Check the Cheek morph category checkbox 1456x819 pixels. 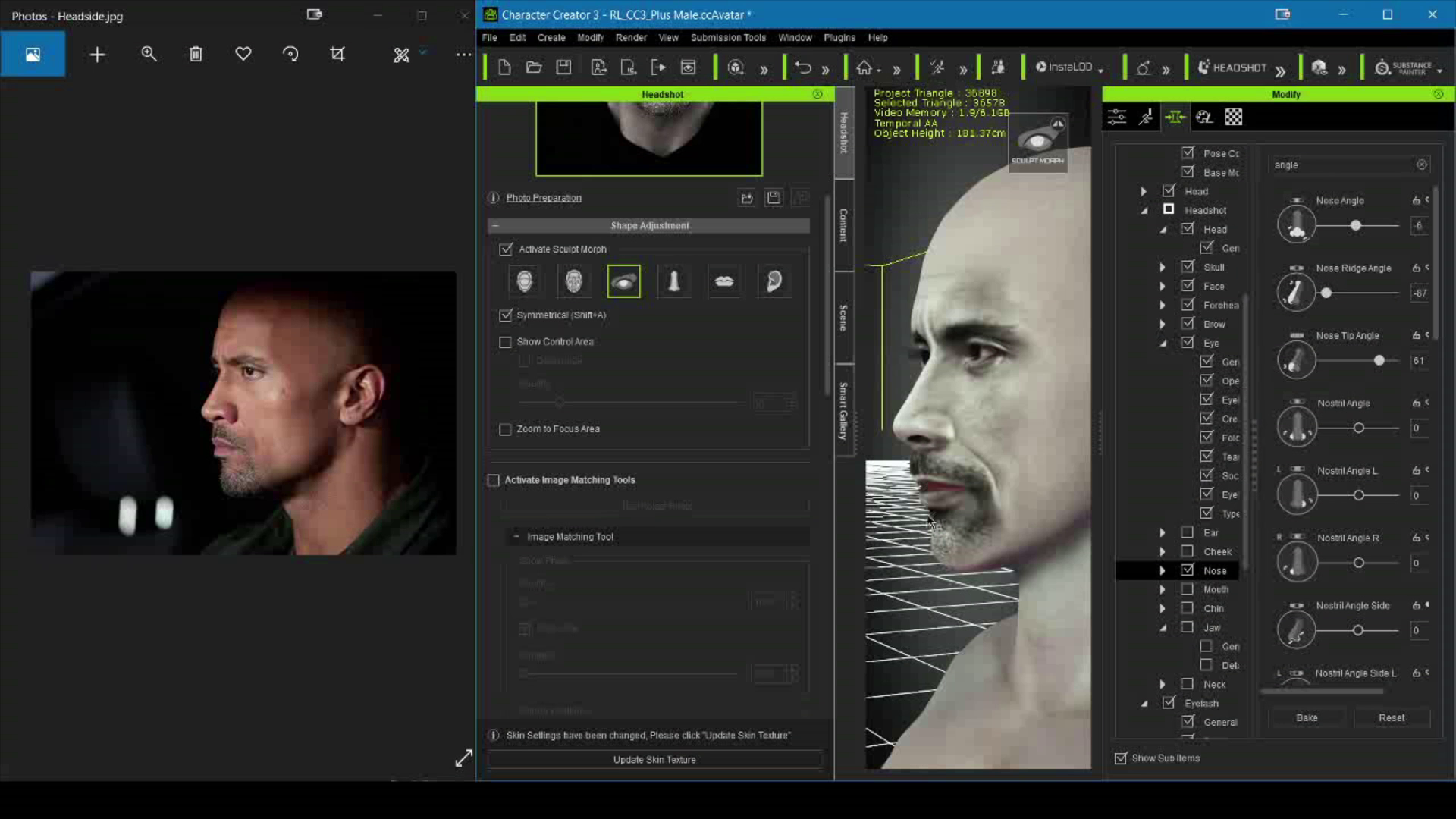click(1188, 551)
